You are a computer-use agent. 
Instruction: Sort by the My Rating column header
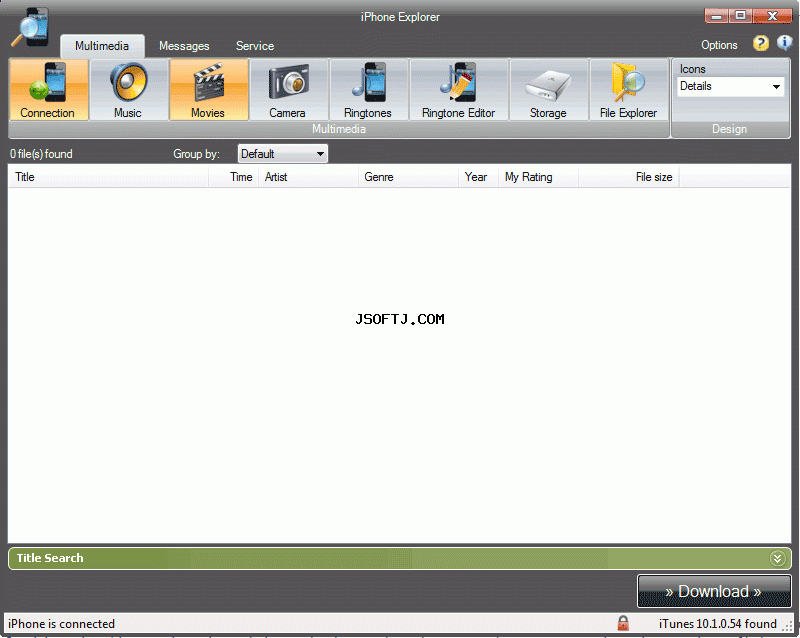[x=538, y=177]
